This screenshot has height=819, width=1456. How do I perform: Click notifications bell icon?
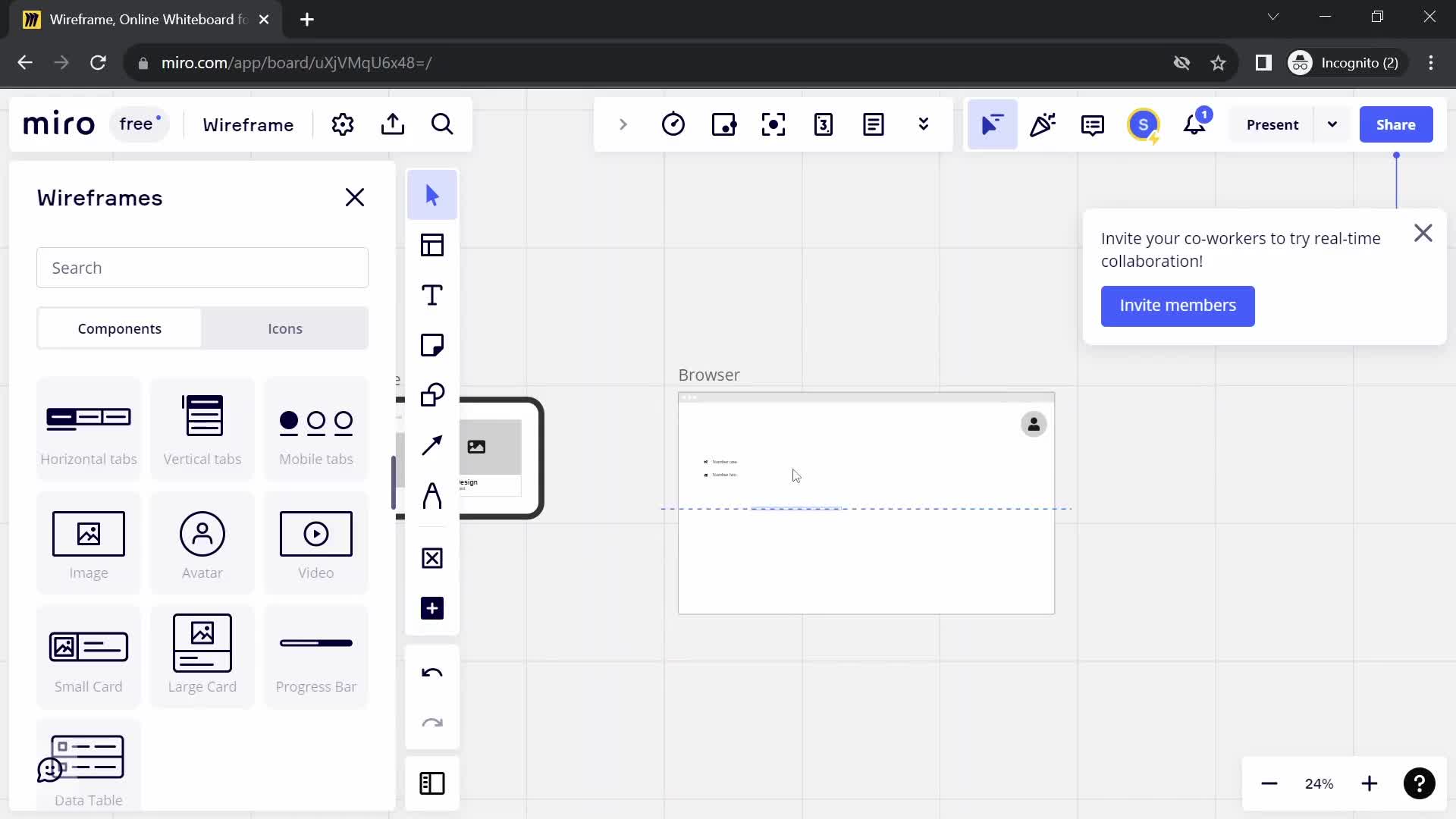pyautogui.click(x=1198, y=124)
